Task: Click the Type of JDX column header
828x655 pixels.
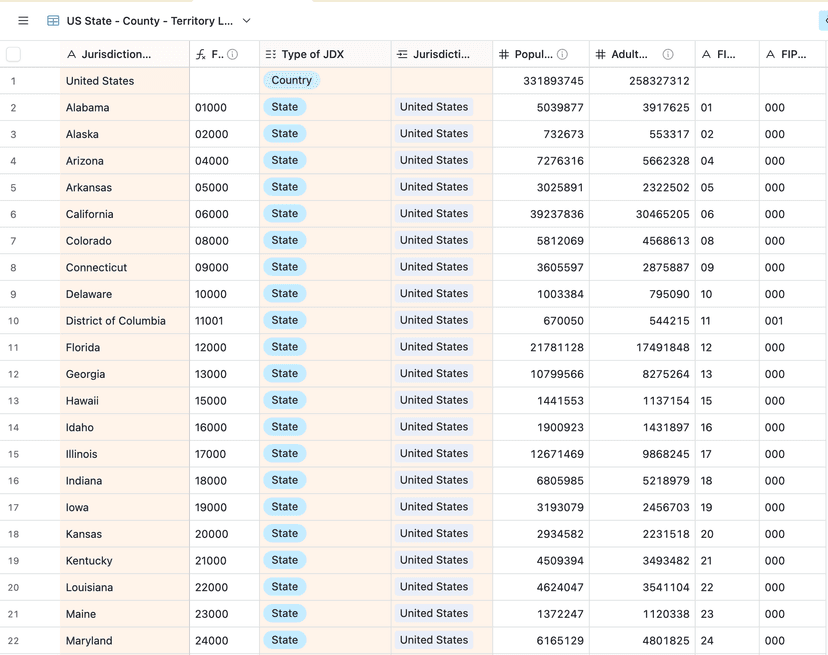Action: 312,54
